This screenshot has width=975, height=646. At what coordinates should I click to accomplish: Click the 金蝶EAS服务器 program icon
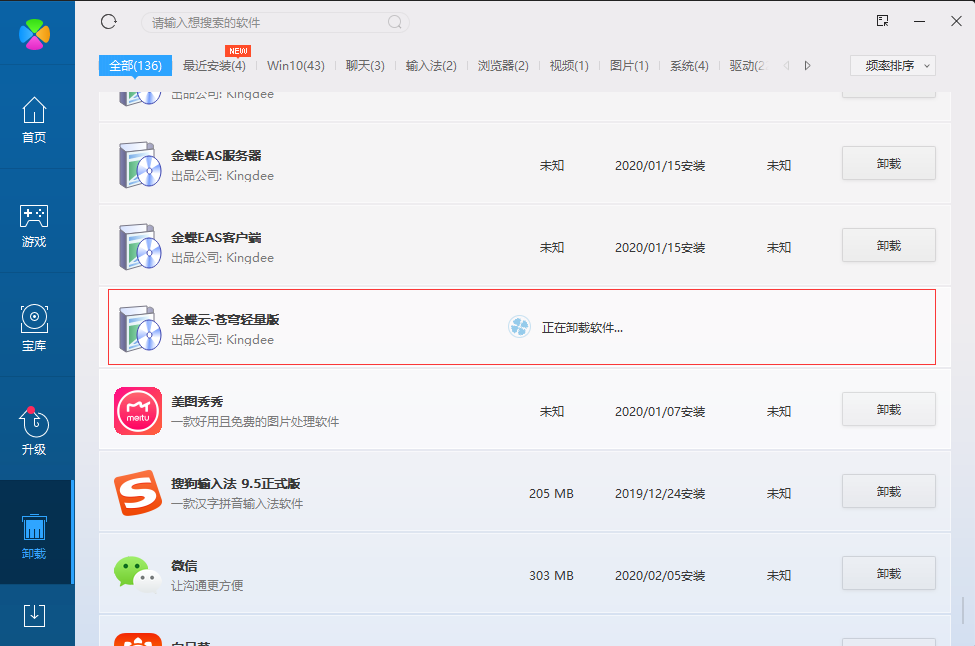coord(140,165)
